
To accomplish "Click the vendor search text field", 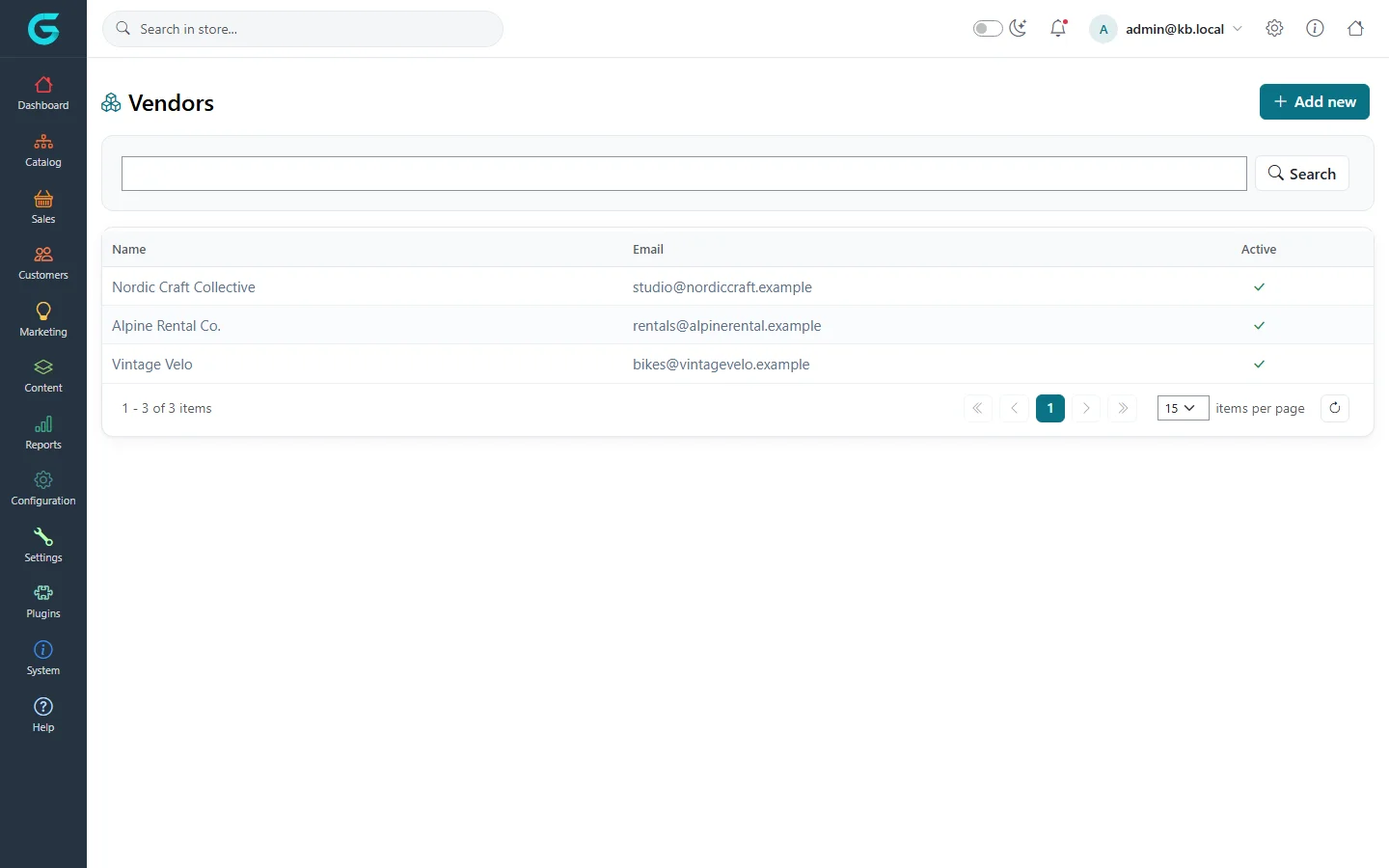I will point(684,174).
